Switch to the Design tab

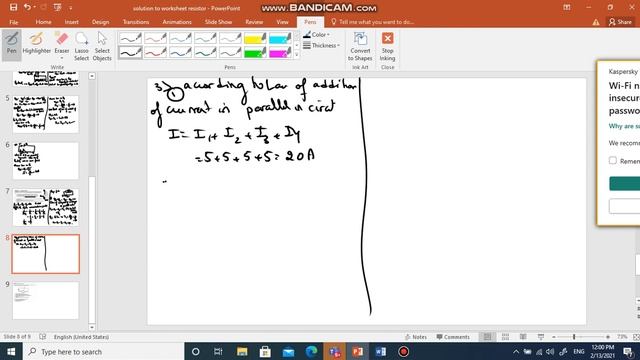100,22
